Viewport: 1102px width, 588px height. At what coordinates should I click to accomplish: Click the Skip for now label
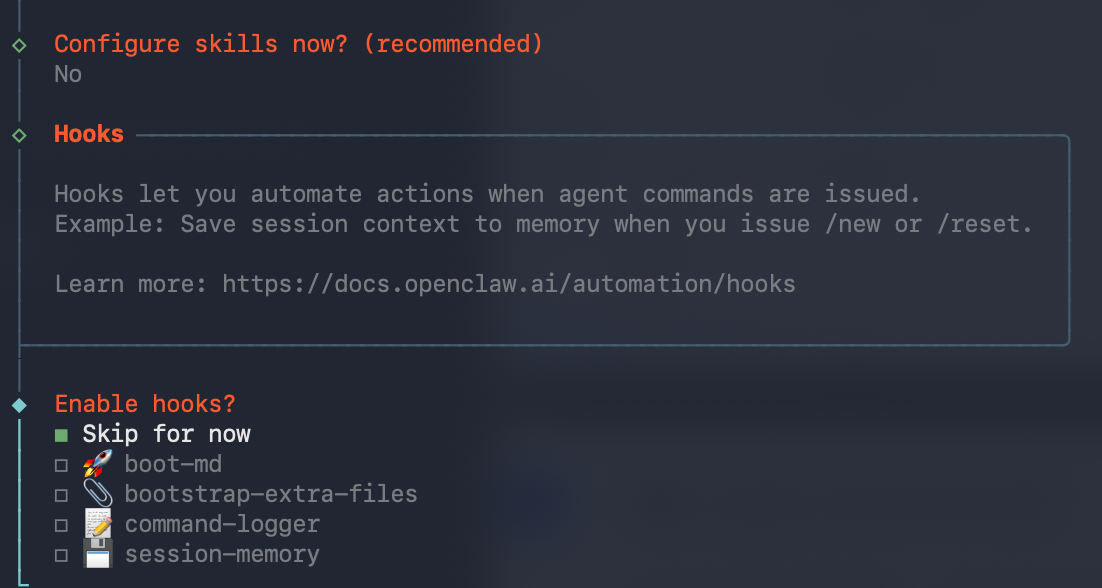point(166,434)
